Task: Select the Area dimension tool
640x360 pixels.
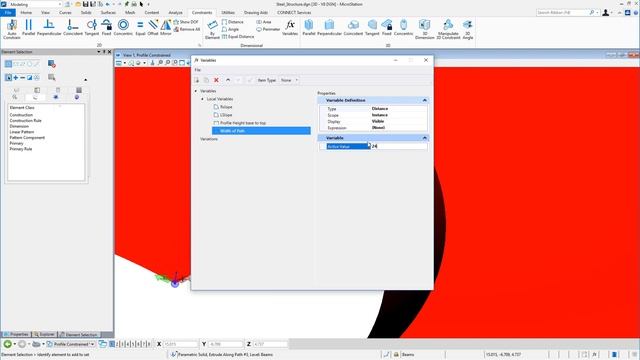Action: pos(264,22)
